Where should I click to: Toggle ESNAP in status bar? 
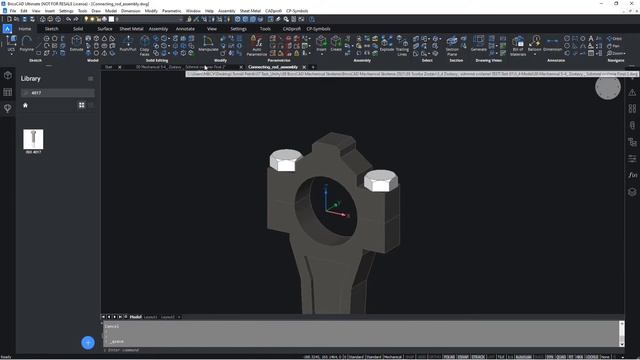[x=463, y=357]
